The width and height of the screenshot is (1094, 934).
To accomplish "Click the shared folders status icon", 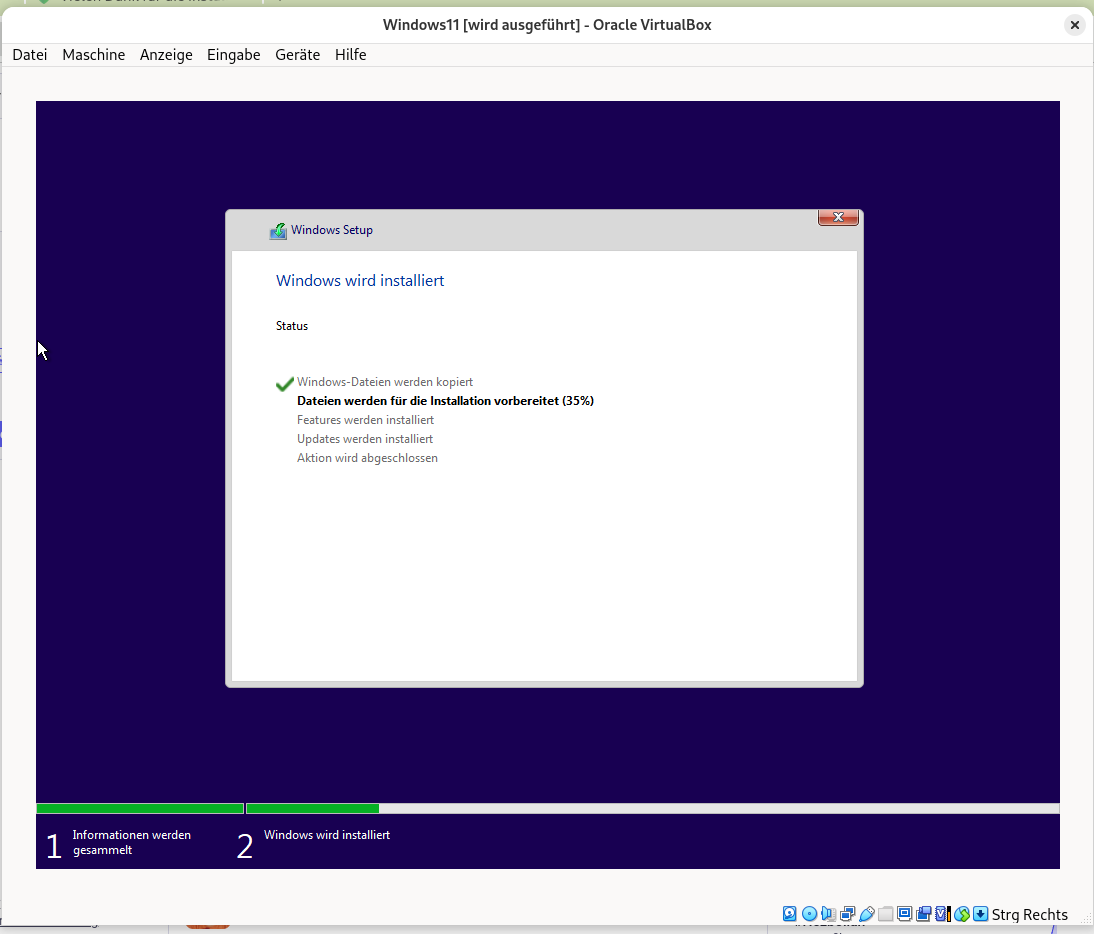I will (885, 914).
